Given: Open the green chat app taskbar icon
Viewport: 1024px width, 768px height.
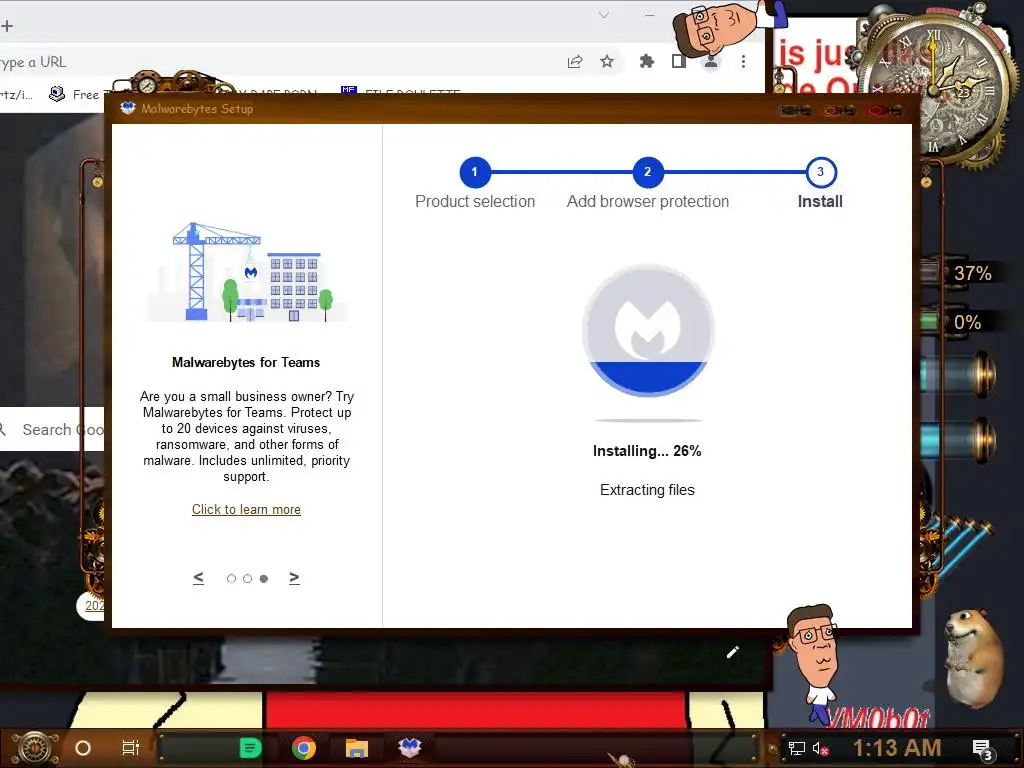Looking at the screenshot, I should pos(250,748).
